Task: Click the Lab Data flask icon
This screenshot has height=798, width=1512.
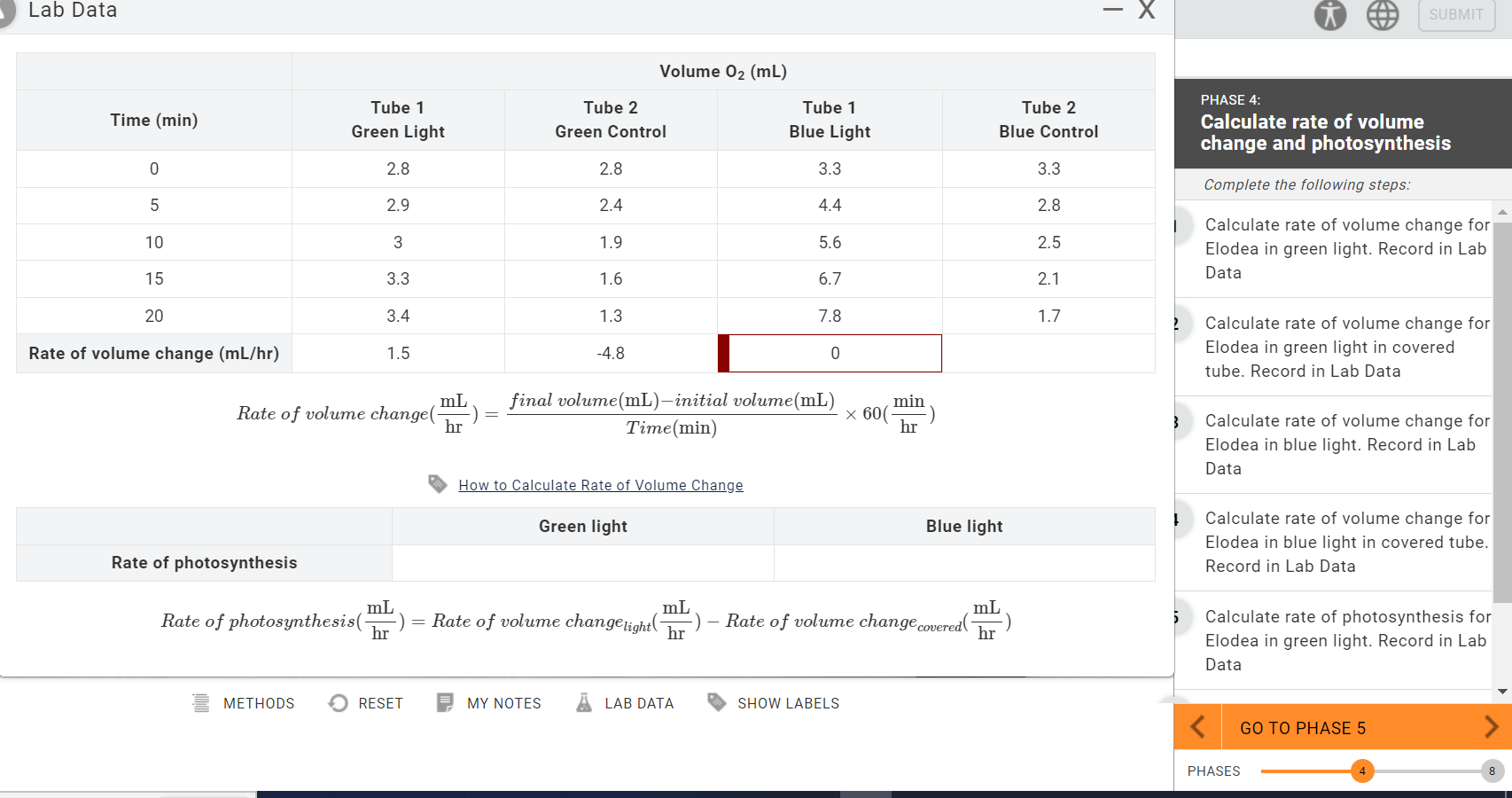Action: click(x=583, y=702)
